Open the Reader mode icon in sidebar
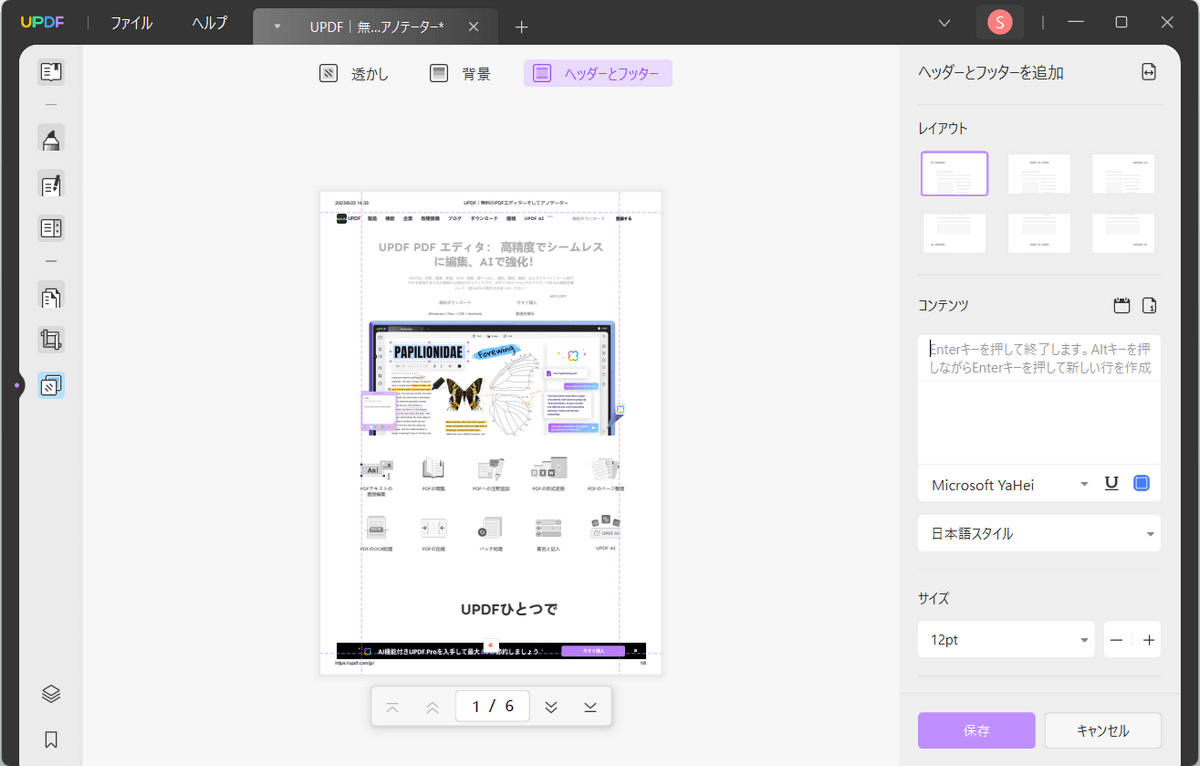This screenshot has width=1200, height=766. click(x=51, y=72)
